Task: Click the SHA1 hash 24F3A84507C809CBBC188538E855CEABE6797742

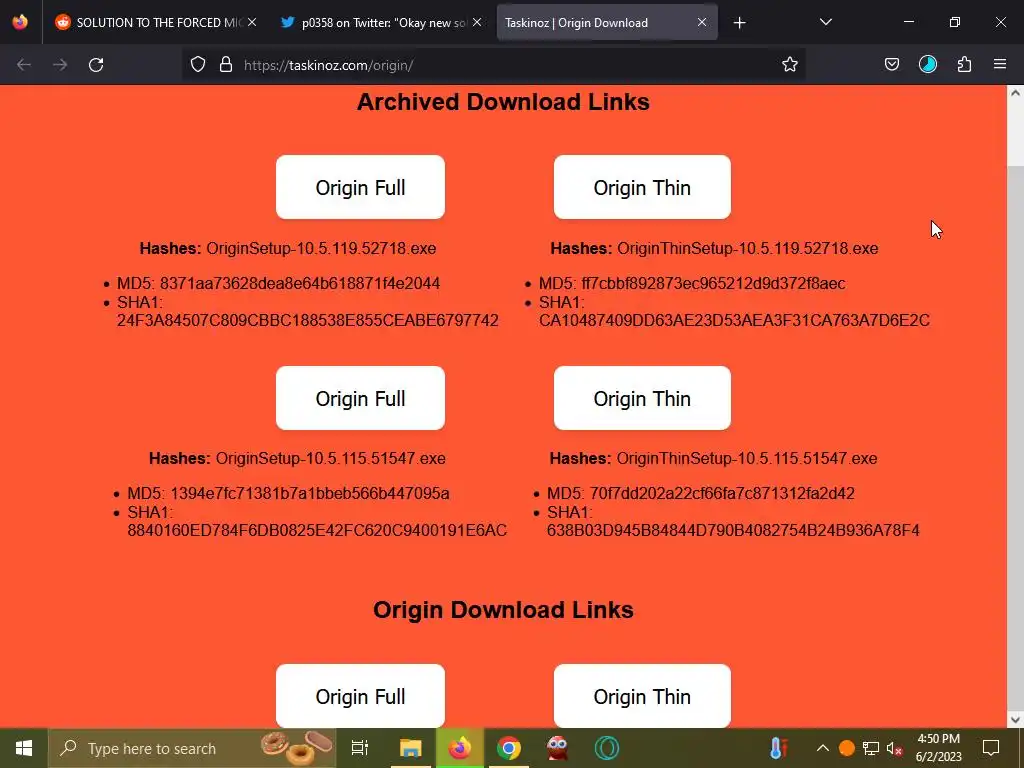Action: pos(308,320)
